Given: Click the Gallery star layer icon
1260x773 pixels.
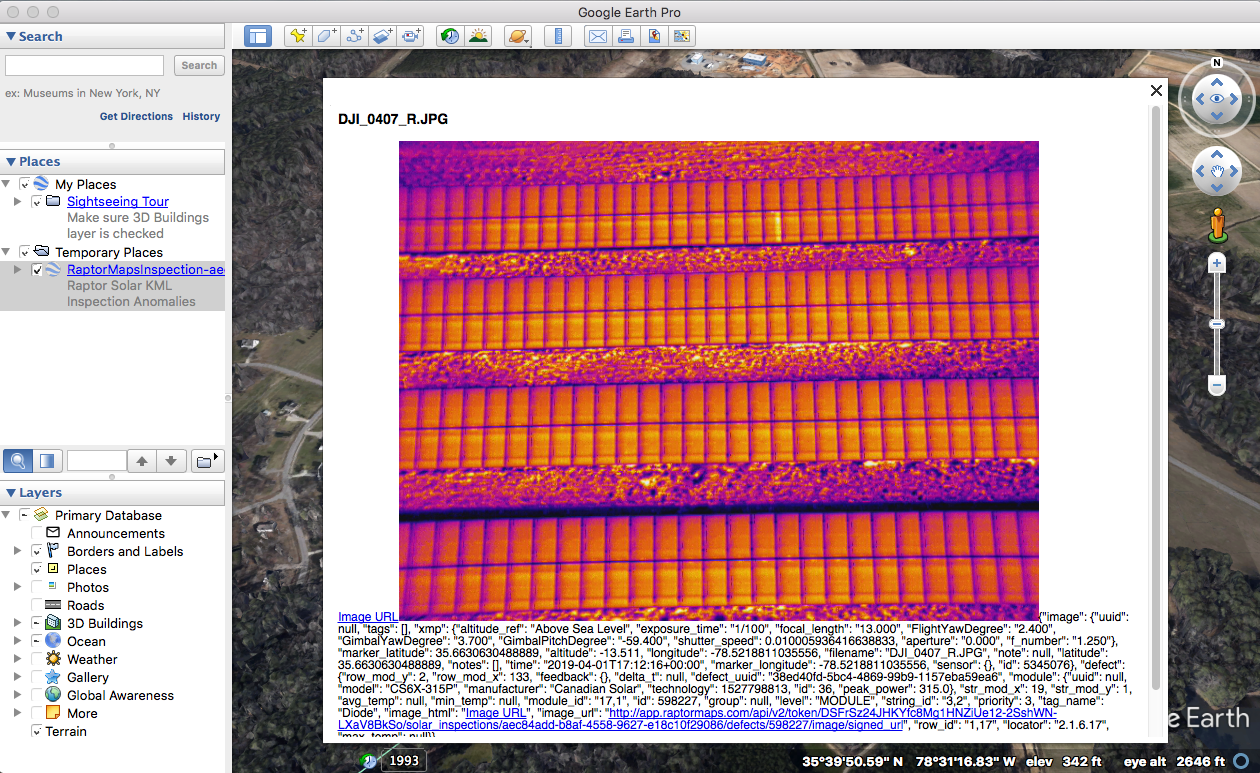Looking at the screenshot, I should (53, 677).
